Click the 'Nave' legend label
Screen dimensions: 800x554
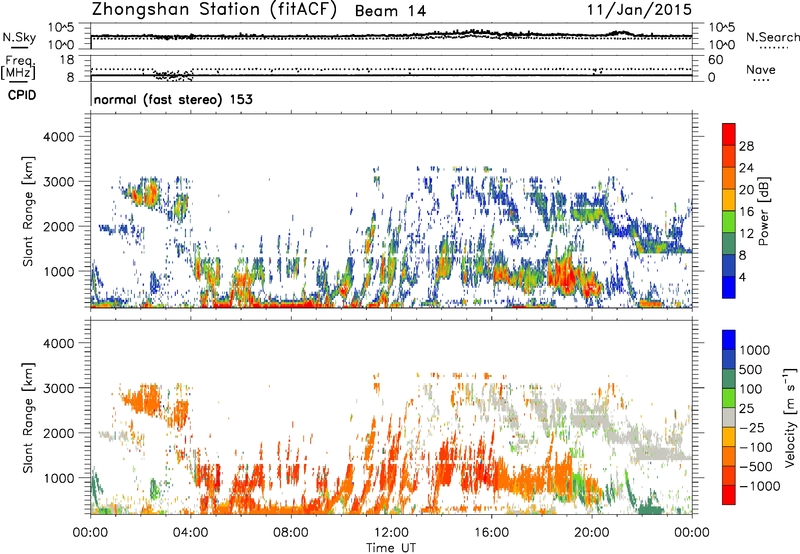(x=761, y=70)
